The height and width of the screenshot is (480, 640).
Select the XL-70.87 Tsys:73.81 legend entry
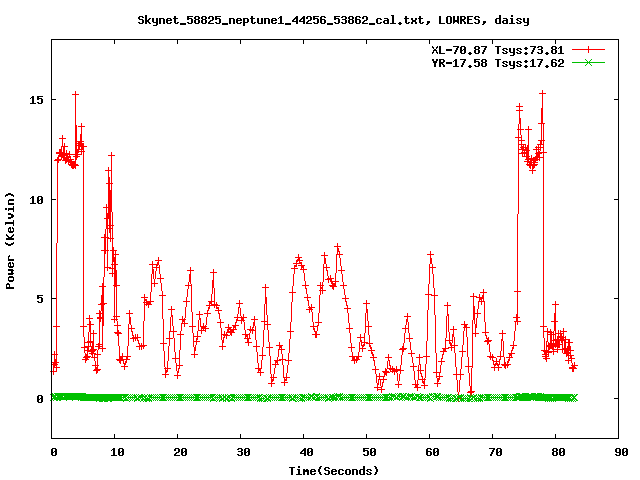pyautogui.click(x=498, y=50)
